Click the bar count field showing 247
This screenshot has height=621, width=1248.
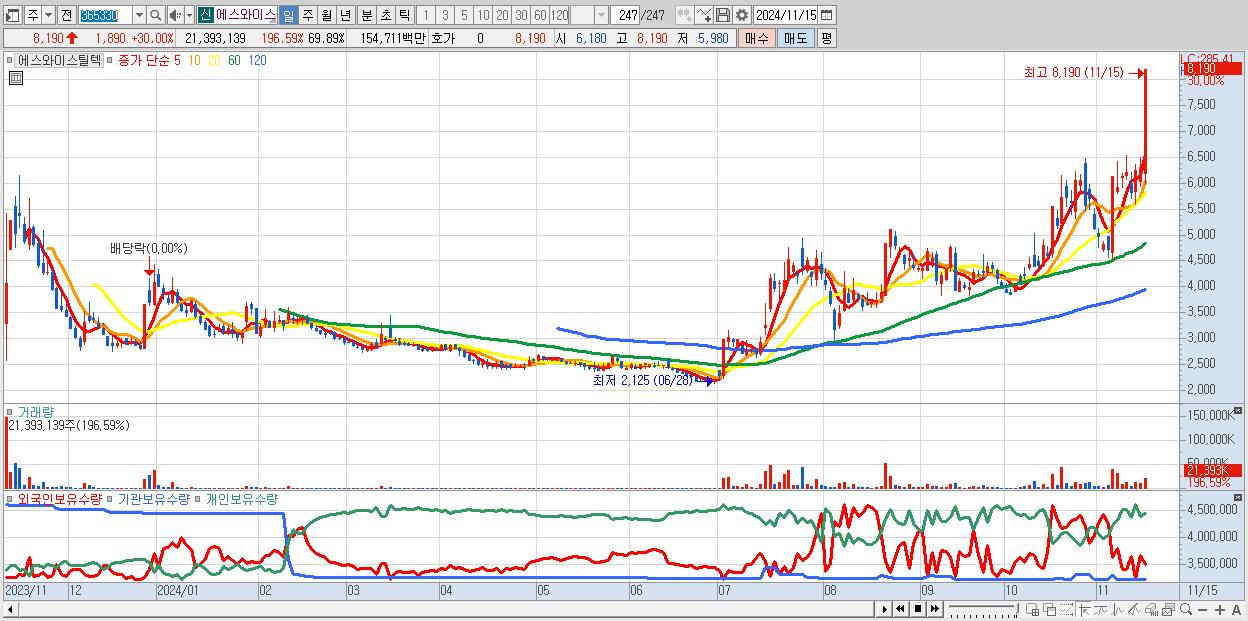pyautogui.click(x=625, y=15)
